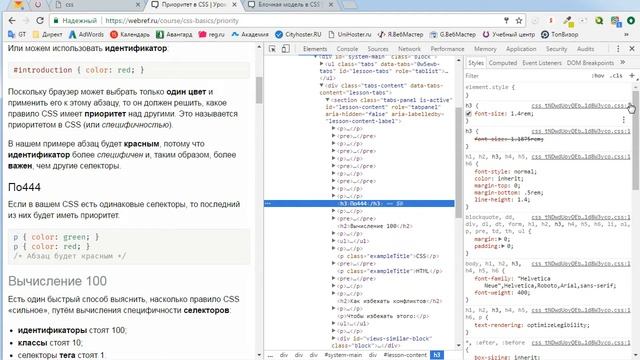
Task: Expand the margin shorthand triangle
Action: pyautogui.click(x=500, y=239)
